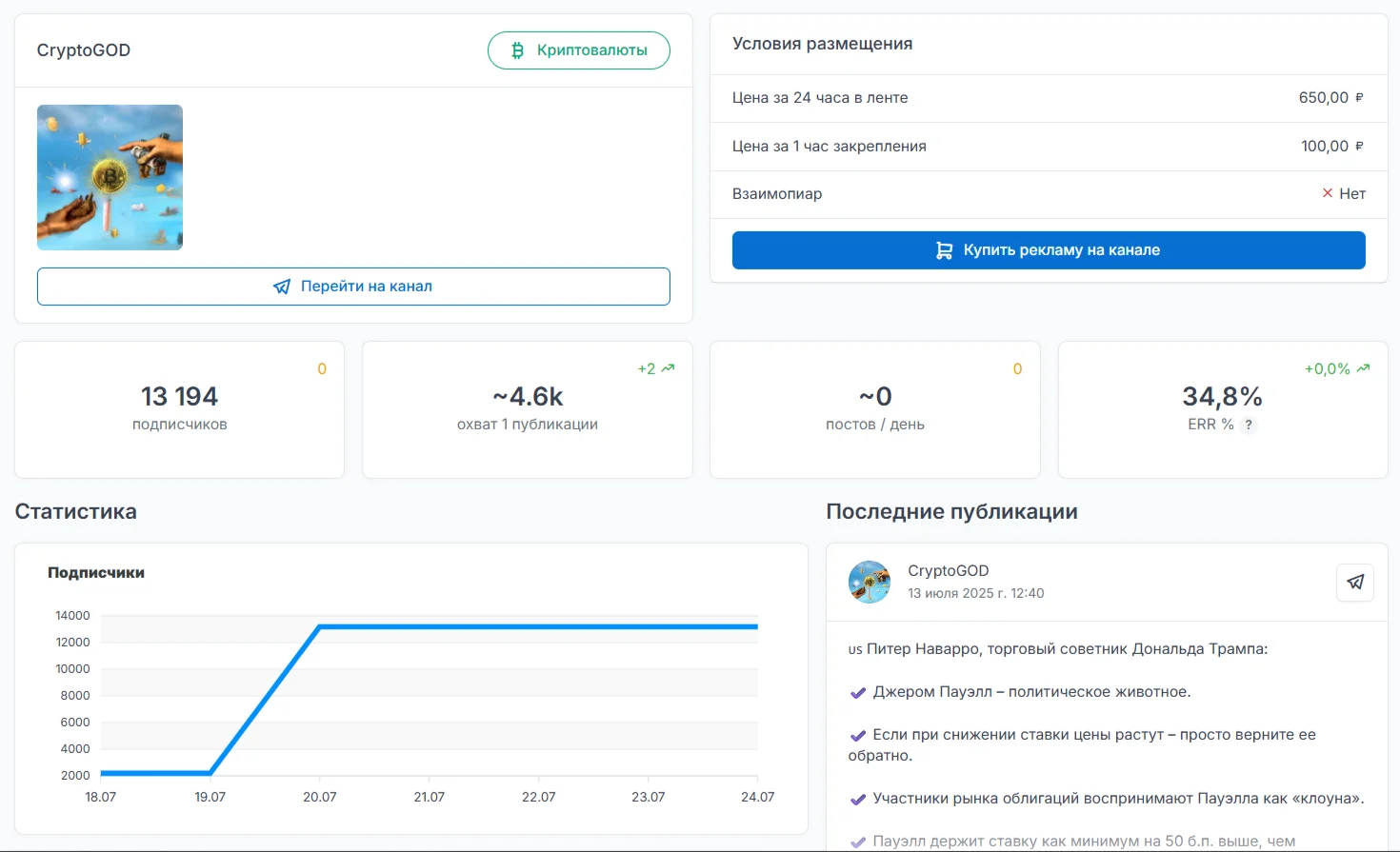Click the ~4.6k охват 1 публикации stat
The width and height of the screenshot is (1400, 852).
[x=528, y=409]
